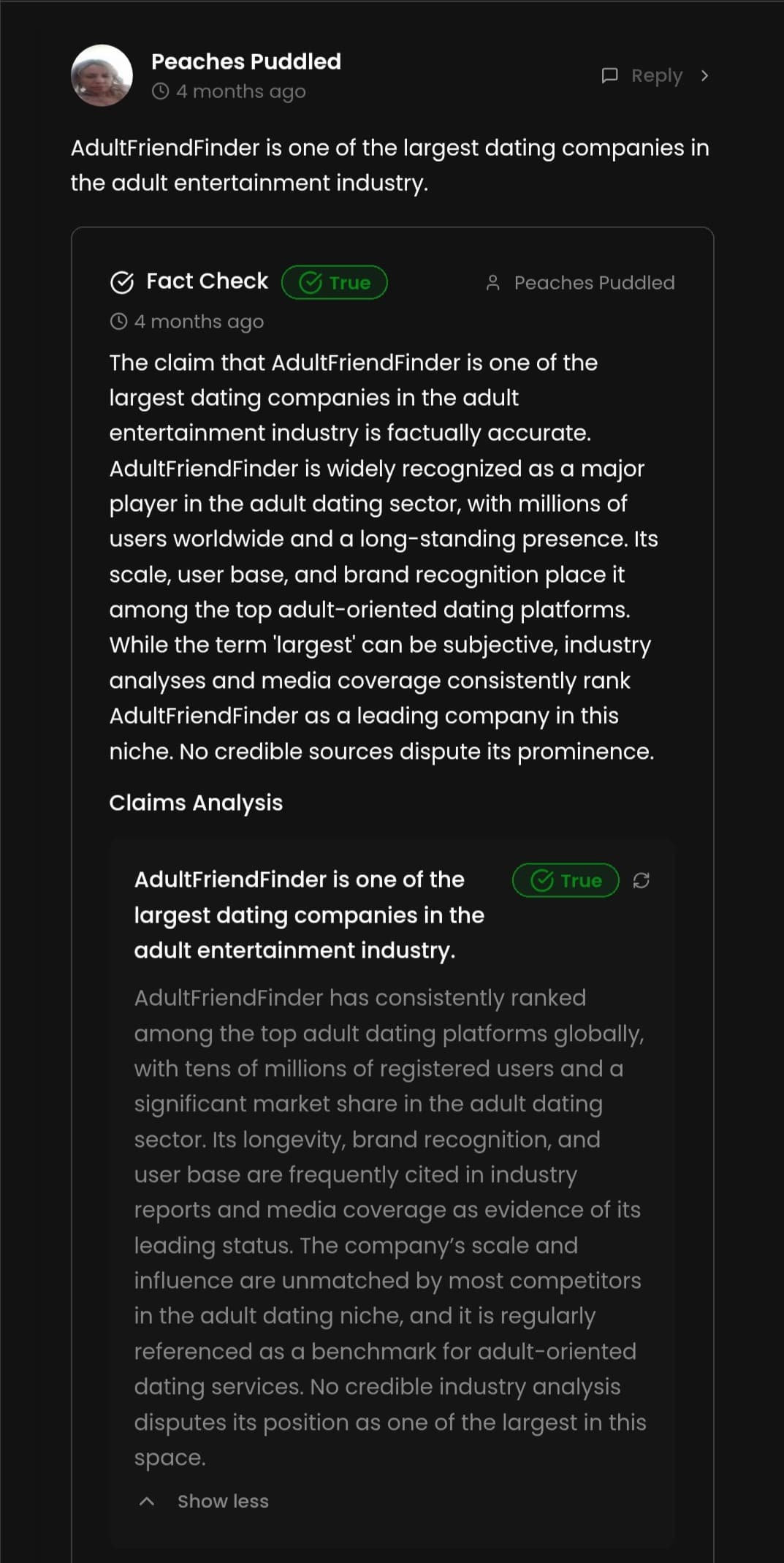Click the True verdict badge on the claim
This screenshot has height=1563, width=784.
[x=566, y=880]
